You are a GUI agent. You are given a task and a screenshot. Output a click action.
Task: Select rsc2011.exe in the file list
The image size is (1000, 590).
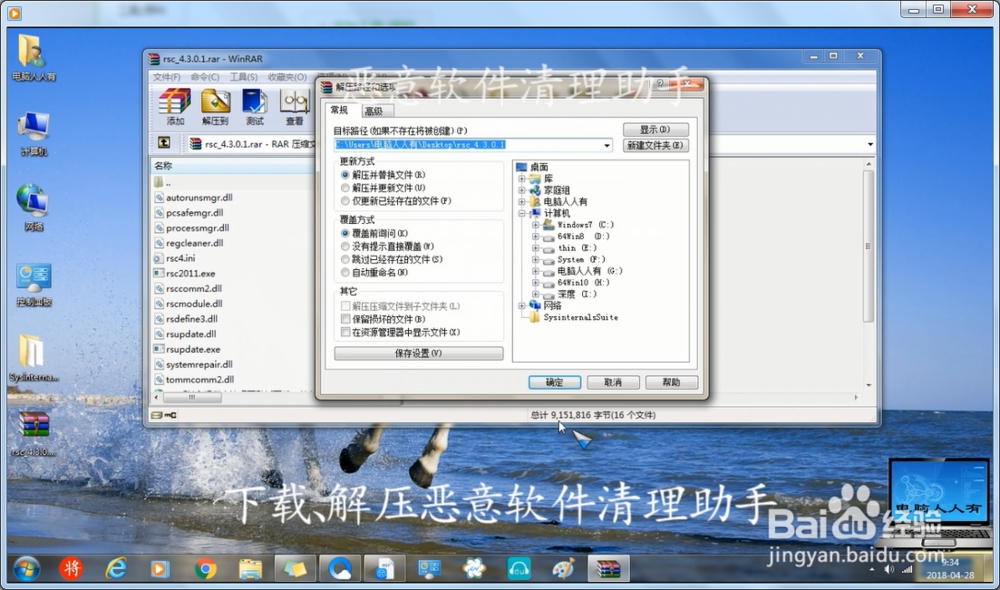tap(190, 274)
